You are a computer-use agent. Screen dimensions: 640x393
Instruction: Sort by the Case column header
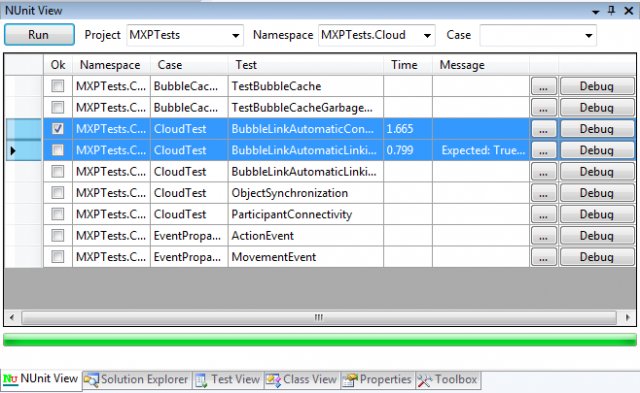click(x=189, y=65)
